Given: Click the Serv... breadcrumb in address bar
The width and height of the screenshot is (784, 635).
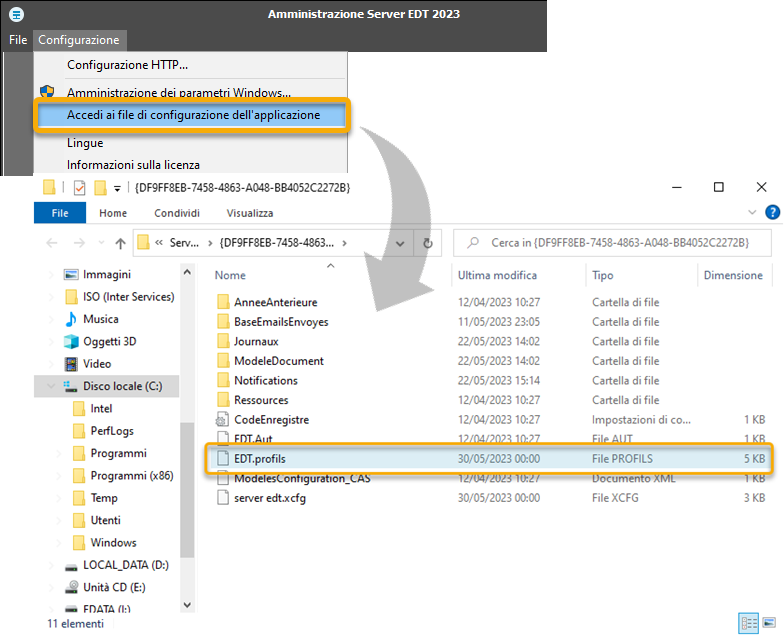Looking at the screenshot, I should 184,243.
